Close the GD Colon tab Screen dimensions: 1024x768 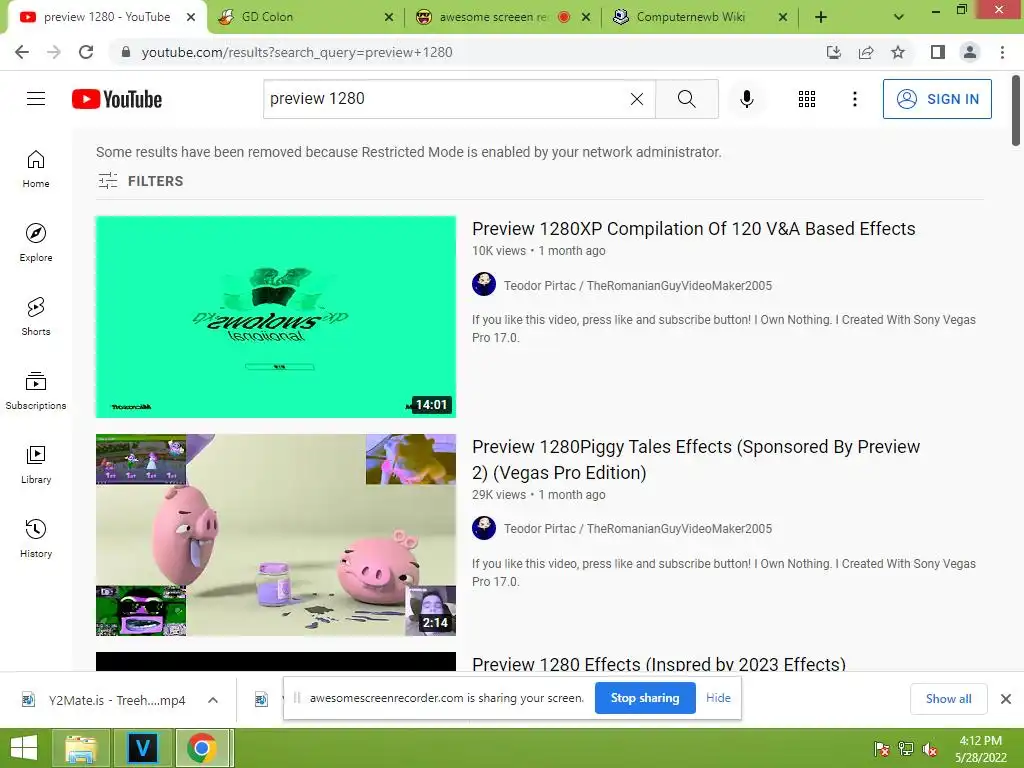click(389, 17)
